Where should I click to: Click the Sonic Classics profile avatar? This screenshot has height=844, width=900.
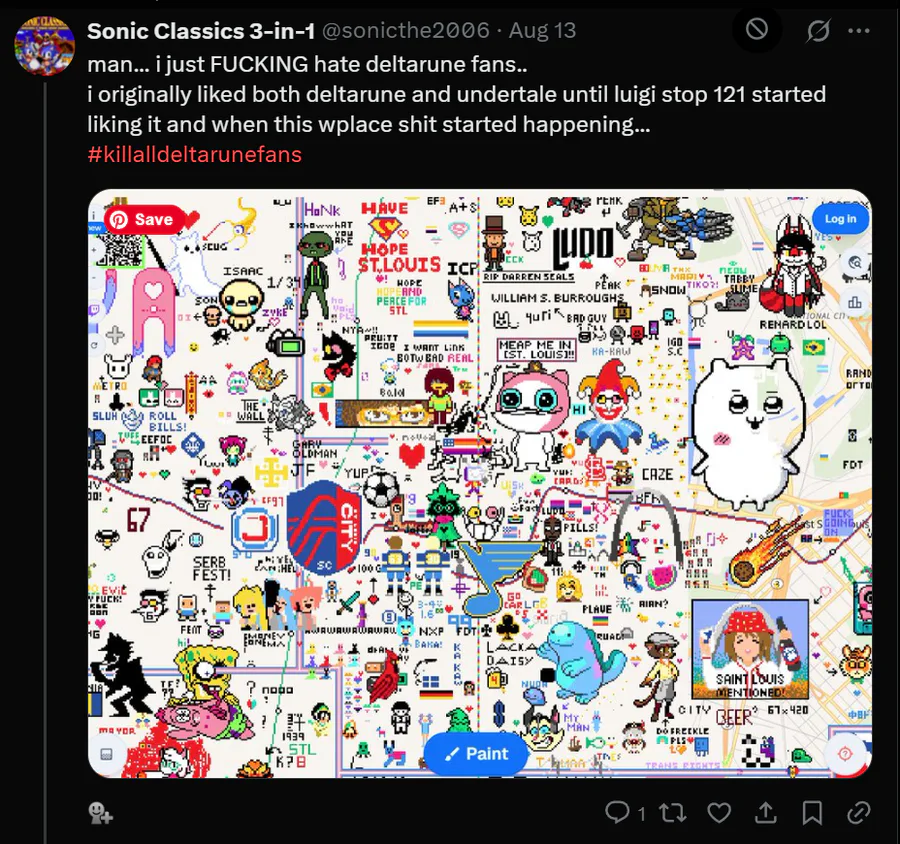(x=45, y=46)
